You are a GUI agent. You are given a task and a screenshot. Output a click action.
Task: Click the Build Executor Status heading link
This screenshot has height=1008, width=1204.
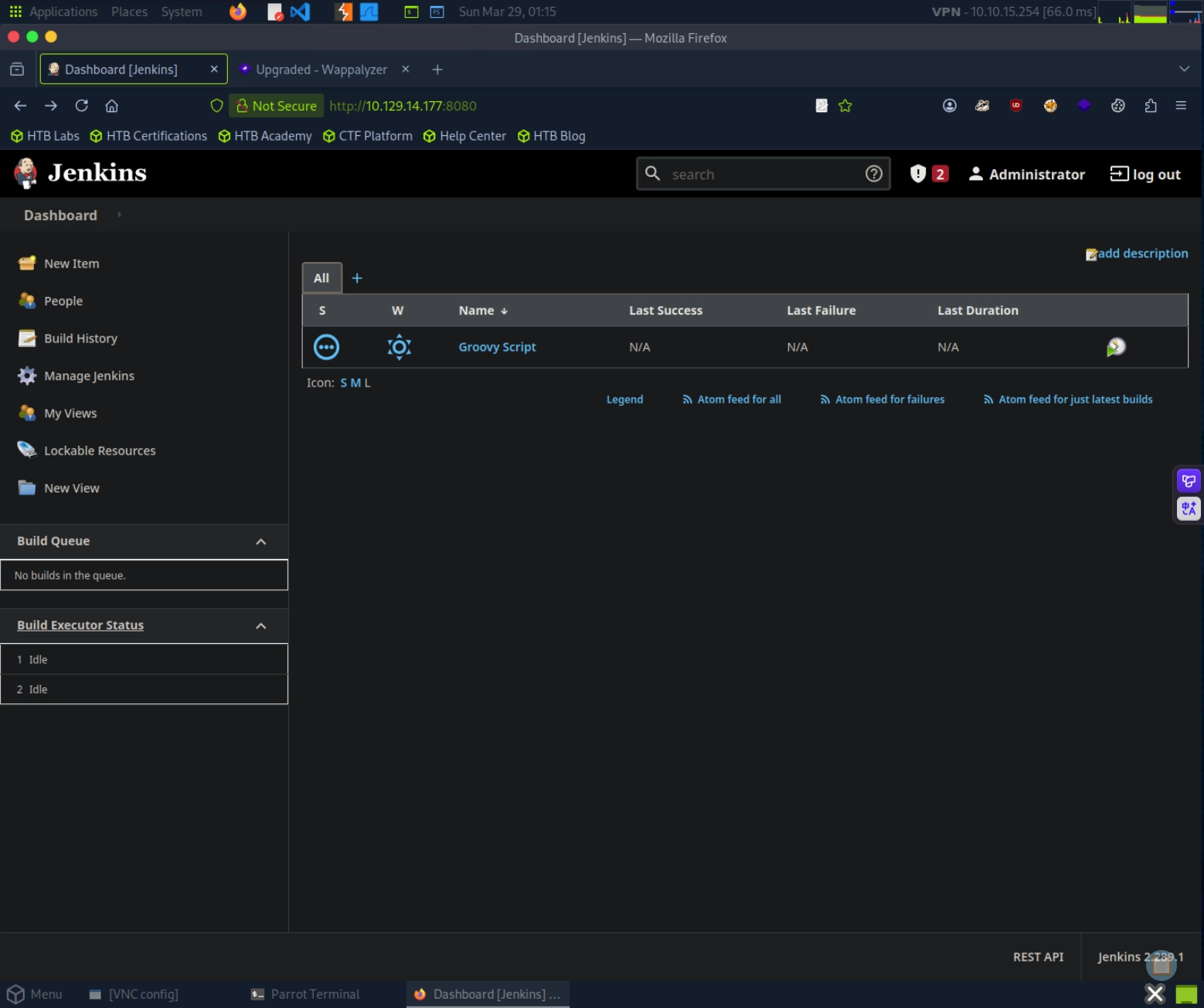[80, 625]
